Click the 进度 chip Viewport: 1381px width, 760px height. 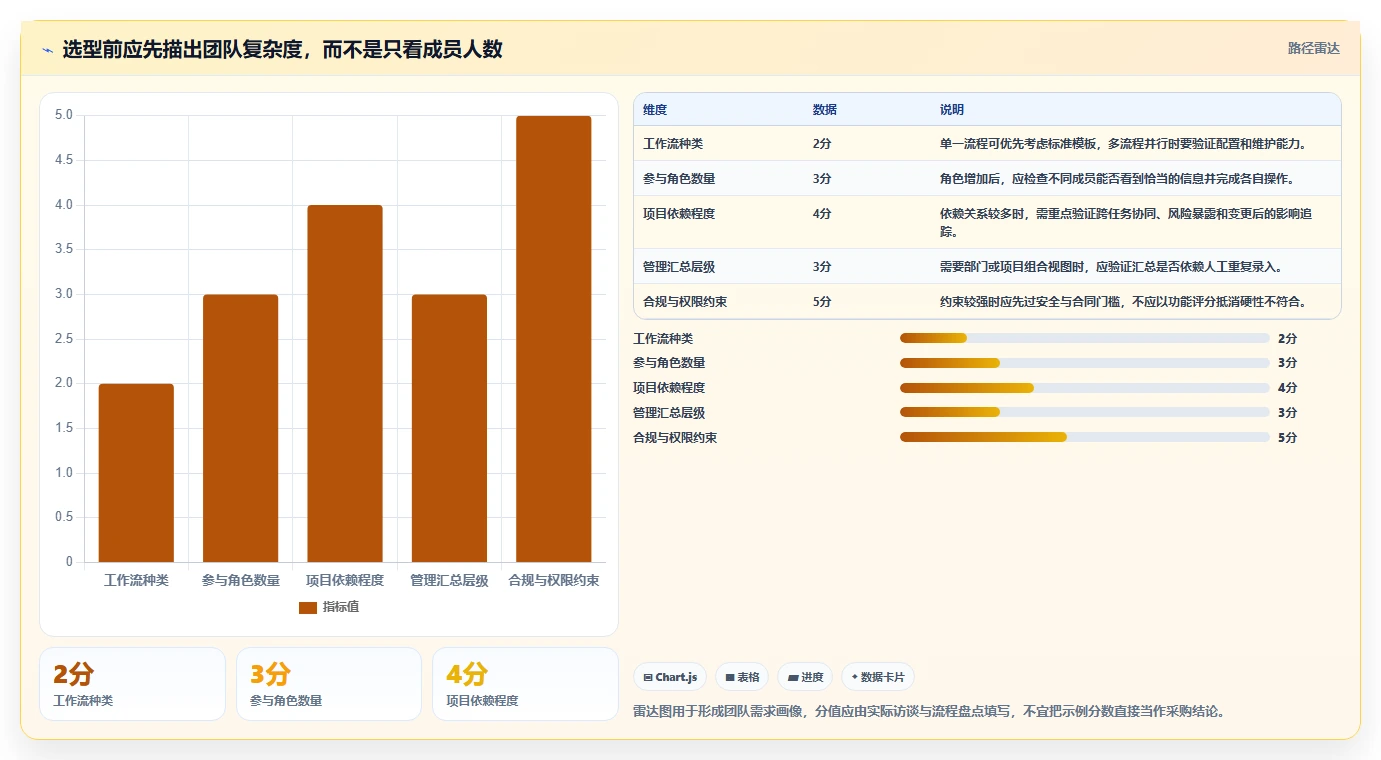tap(805, 677)
